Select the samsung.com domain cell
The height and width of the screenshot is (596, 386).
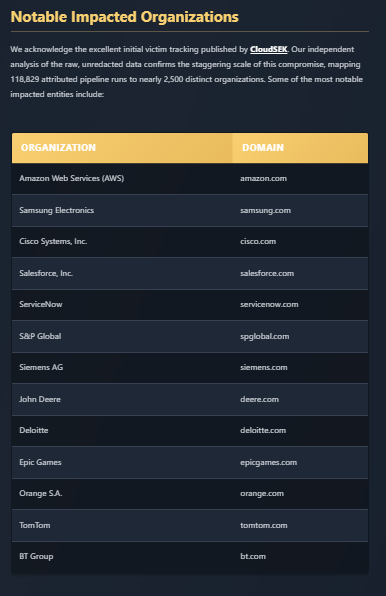(300, 210)
